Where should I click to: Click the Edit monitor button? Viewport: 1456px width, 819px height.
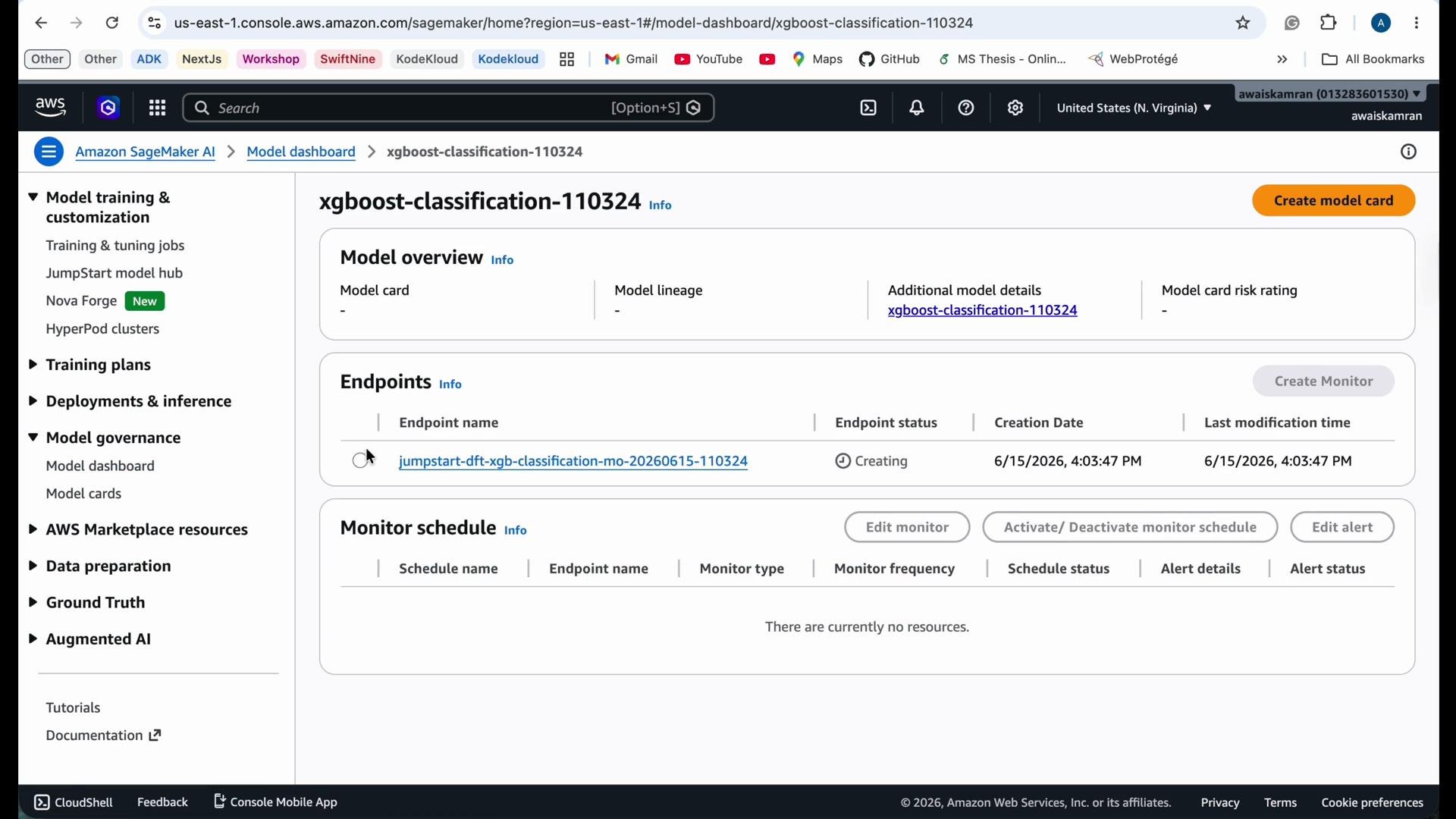pos(907,528)
